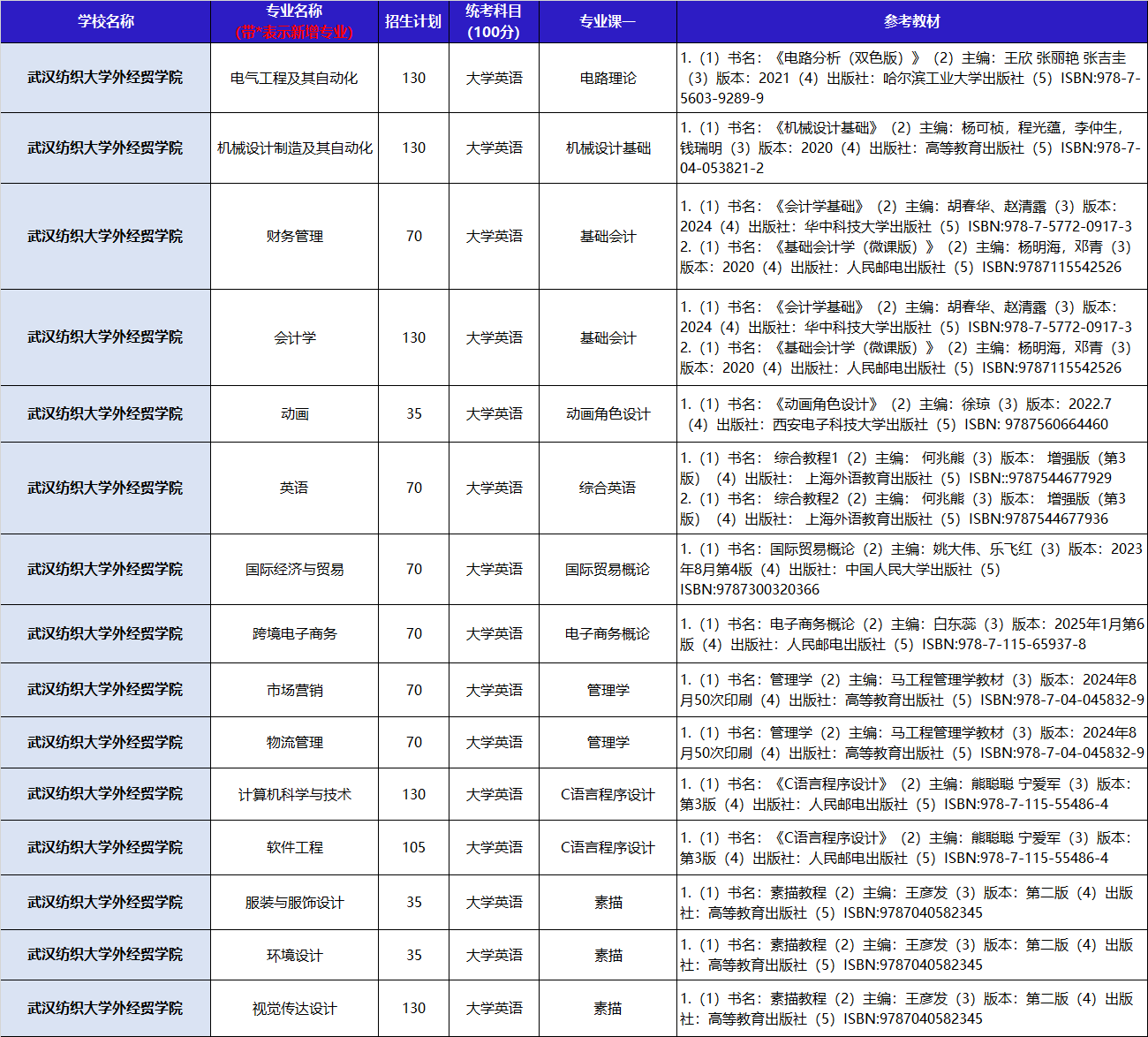Click the textbook reference in the 会计学 row

[912, 337]
